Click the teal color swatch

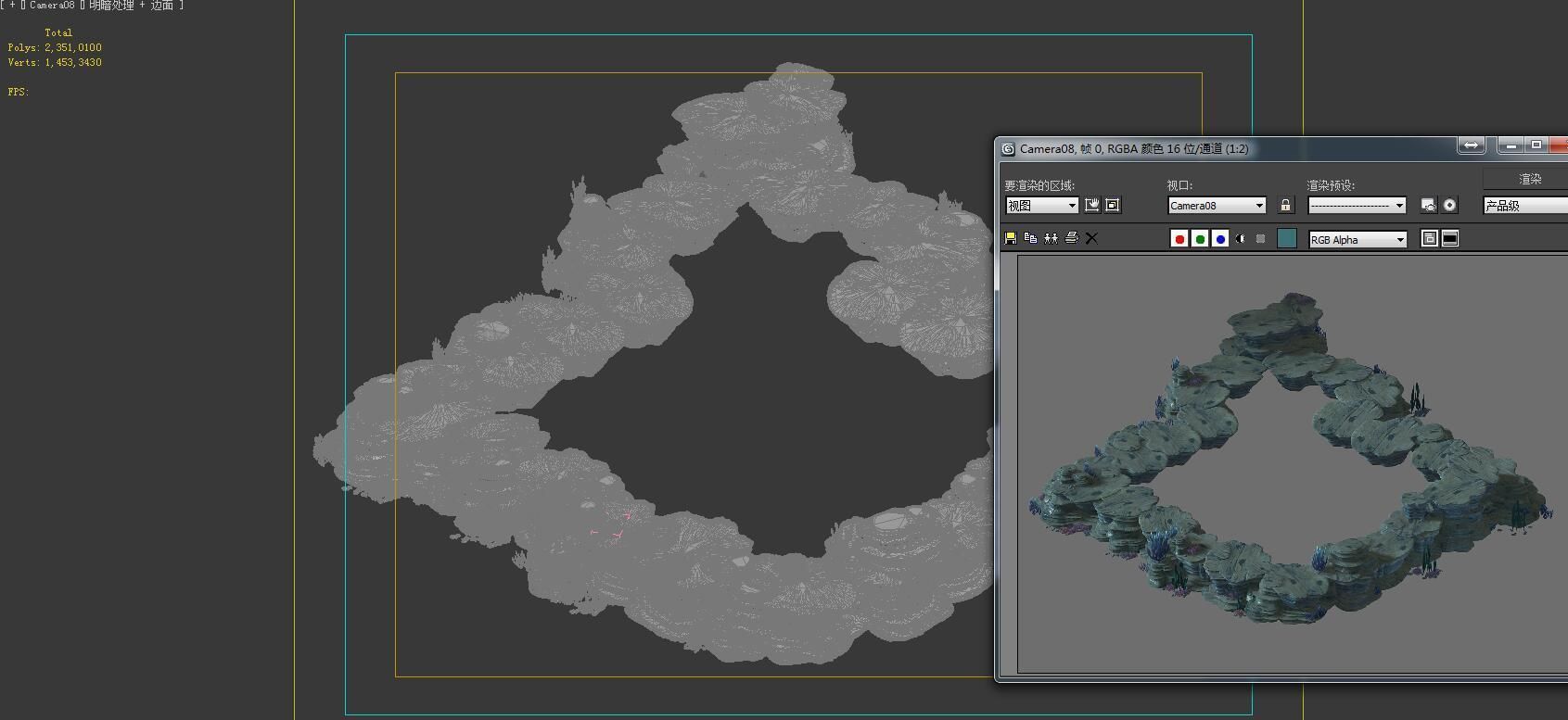pos(1287,238)
